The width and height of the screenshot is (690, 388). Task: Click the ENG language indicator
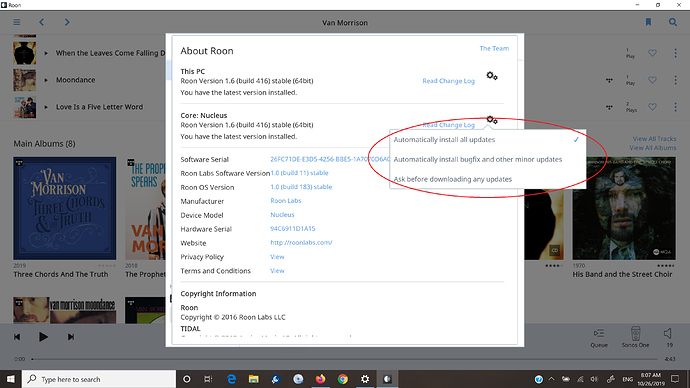628,379
